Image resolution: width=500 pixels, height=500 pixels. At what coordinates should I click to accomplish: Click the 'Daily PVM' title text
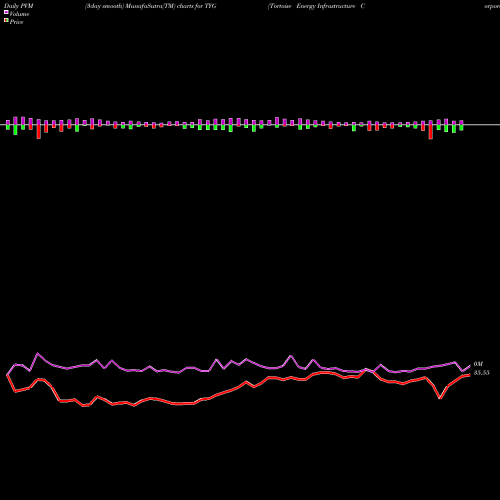pos(19,6)
